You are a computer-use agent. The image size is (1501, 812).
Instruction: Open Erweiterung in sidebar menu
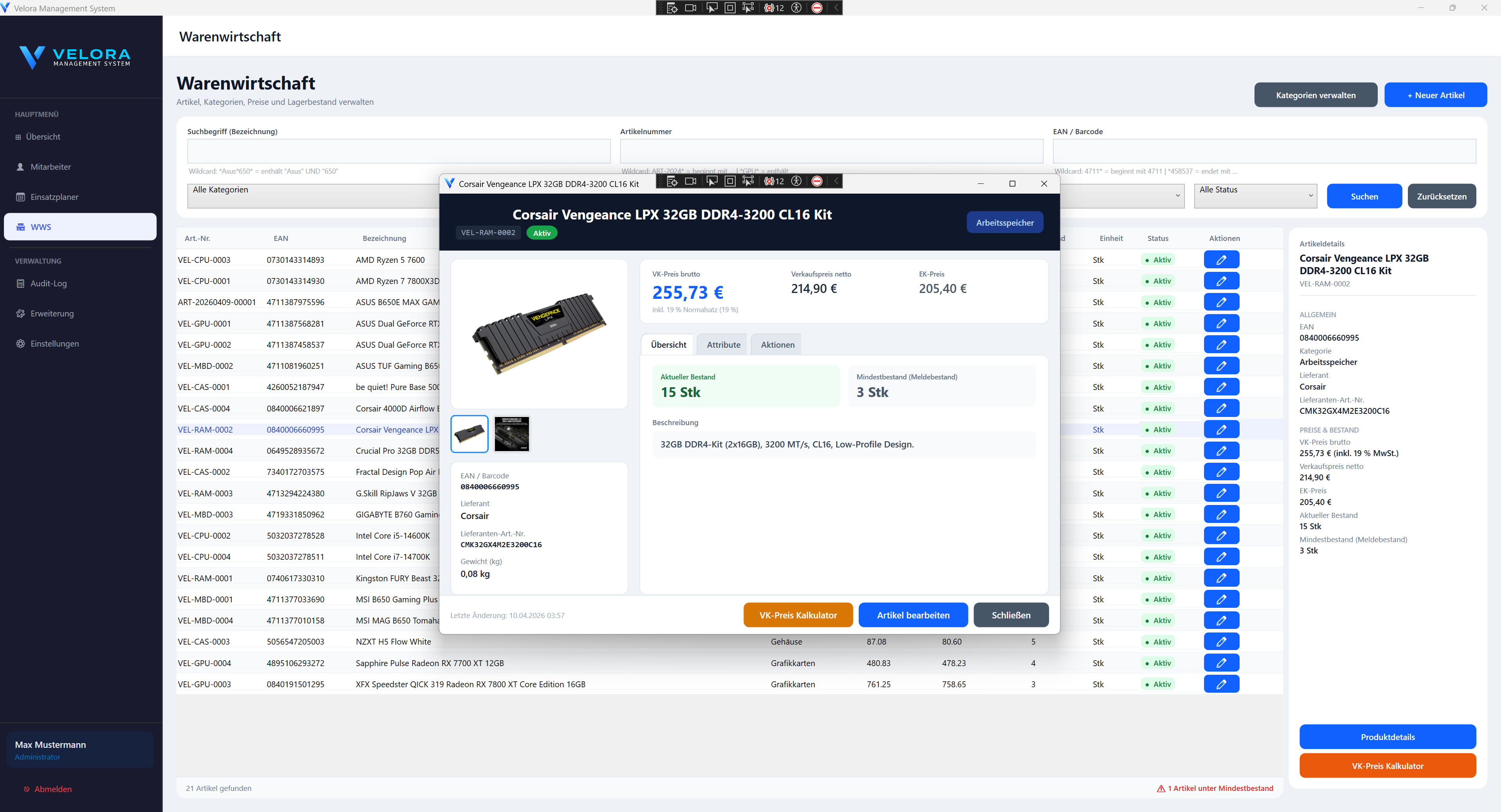(52, 313)
